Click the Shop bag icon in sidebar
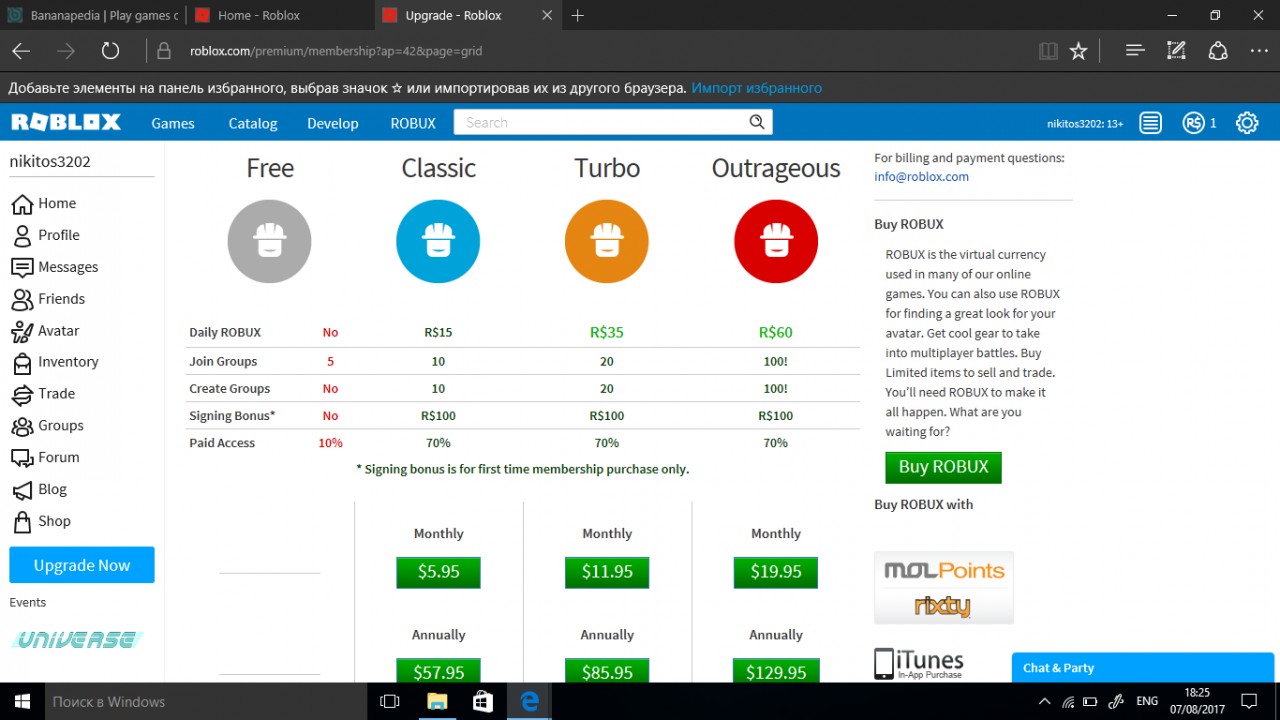Viewport: 1280px width, 720px height. [22, 522]
